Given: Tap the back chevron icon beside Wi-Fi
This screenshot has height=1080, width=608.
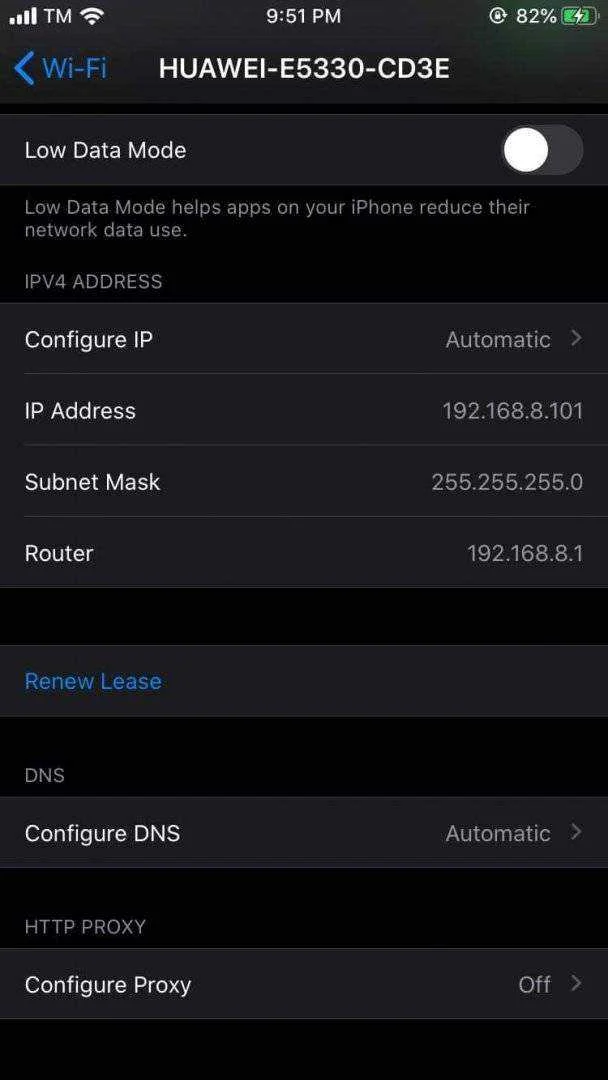Looking at the screenshot, I should coord(23,69).
